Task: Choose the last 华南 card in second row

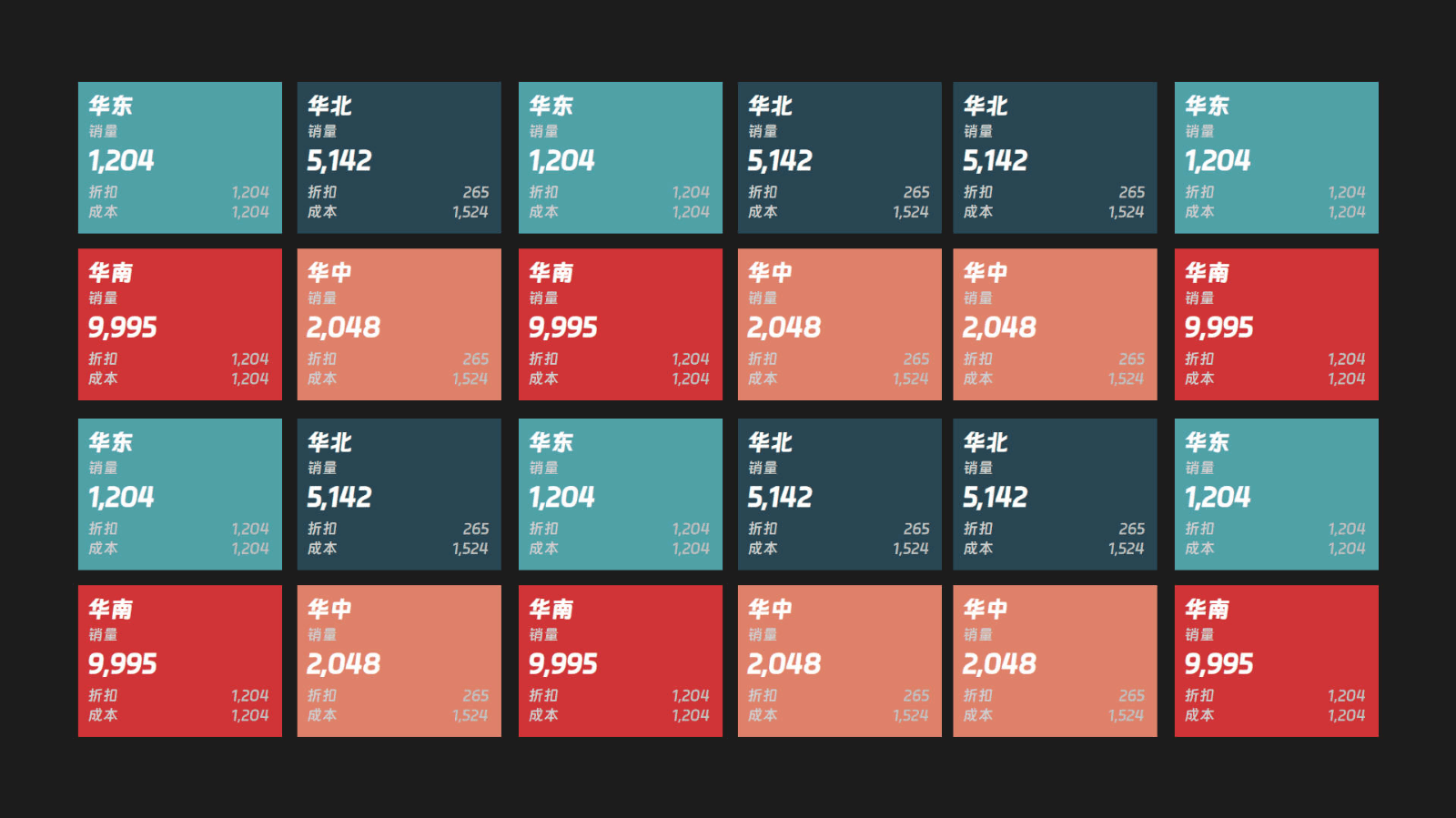Action: (x=1277, y=325)
